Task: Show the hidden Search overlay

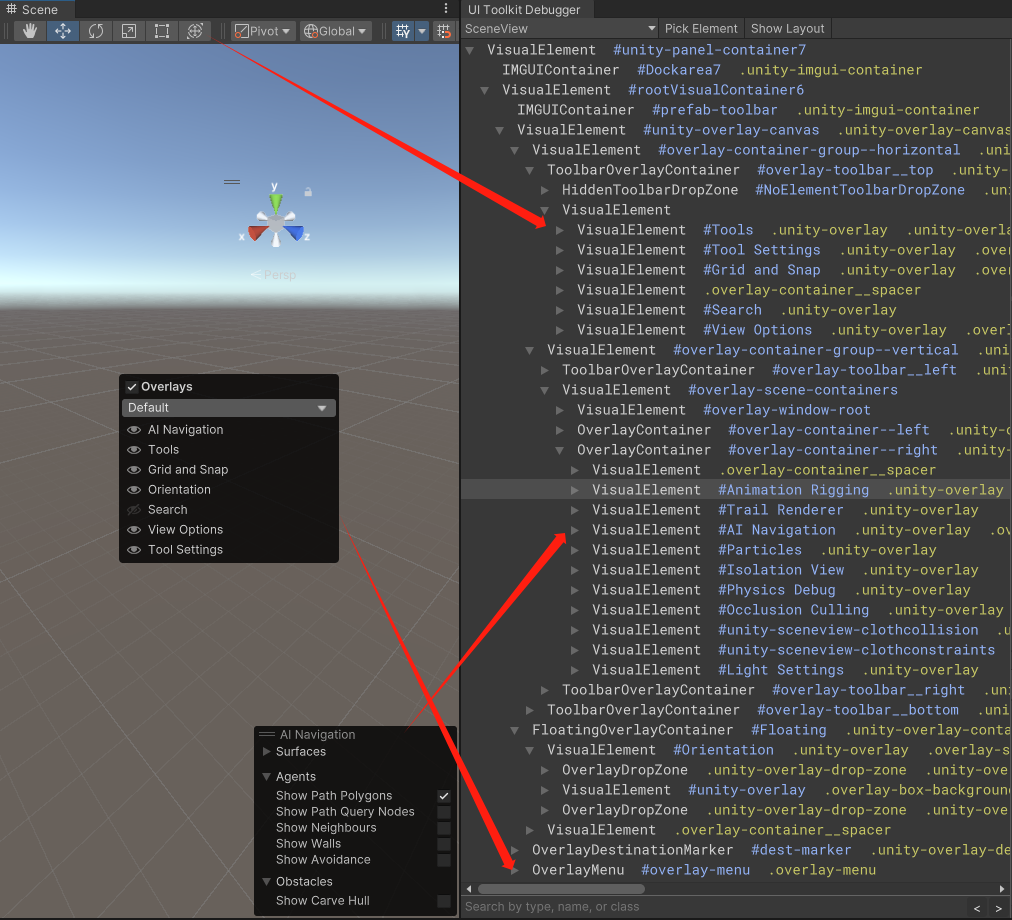Action: click(x=134, y=510)
